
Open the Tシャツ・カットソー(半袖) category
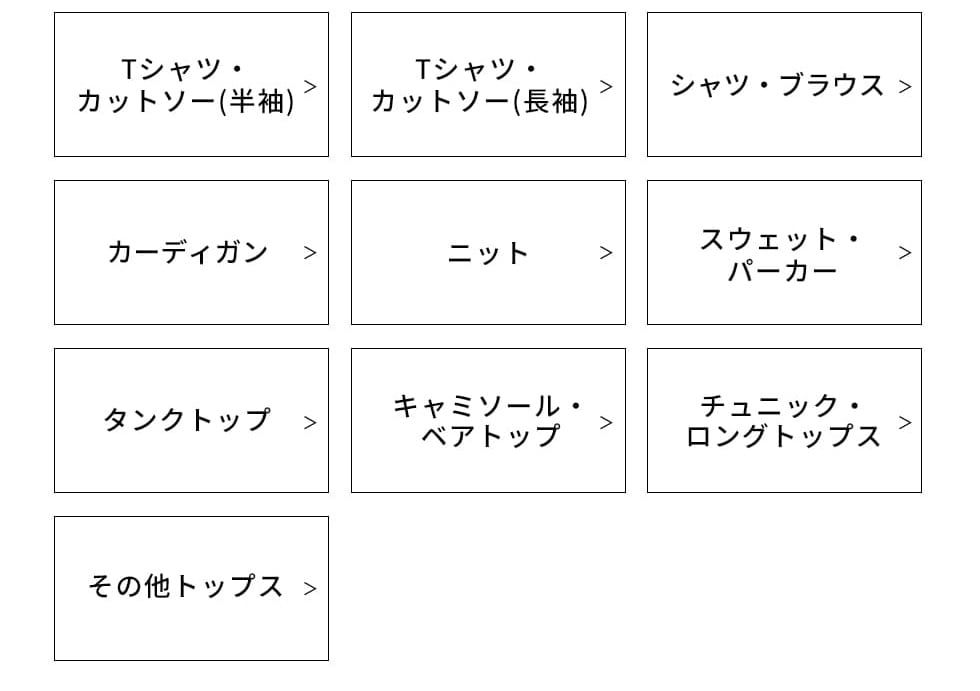pos(186,85)
